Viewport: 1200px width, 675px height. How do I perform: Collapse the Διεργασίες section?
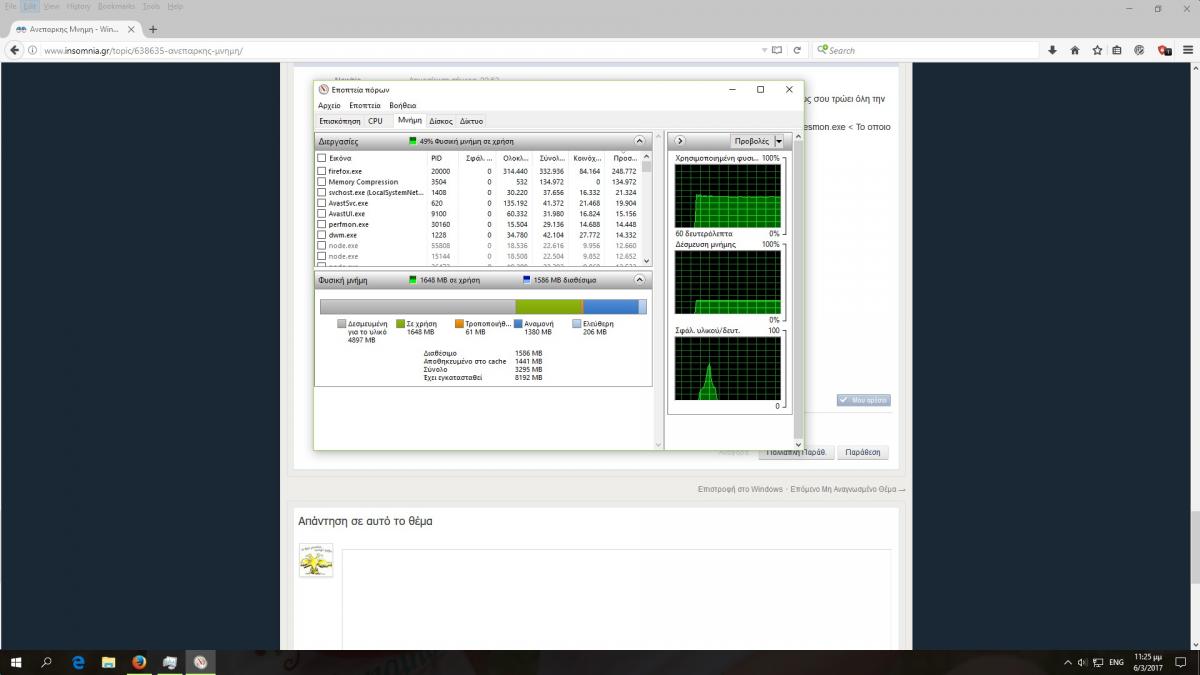[640, 141]
